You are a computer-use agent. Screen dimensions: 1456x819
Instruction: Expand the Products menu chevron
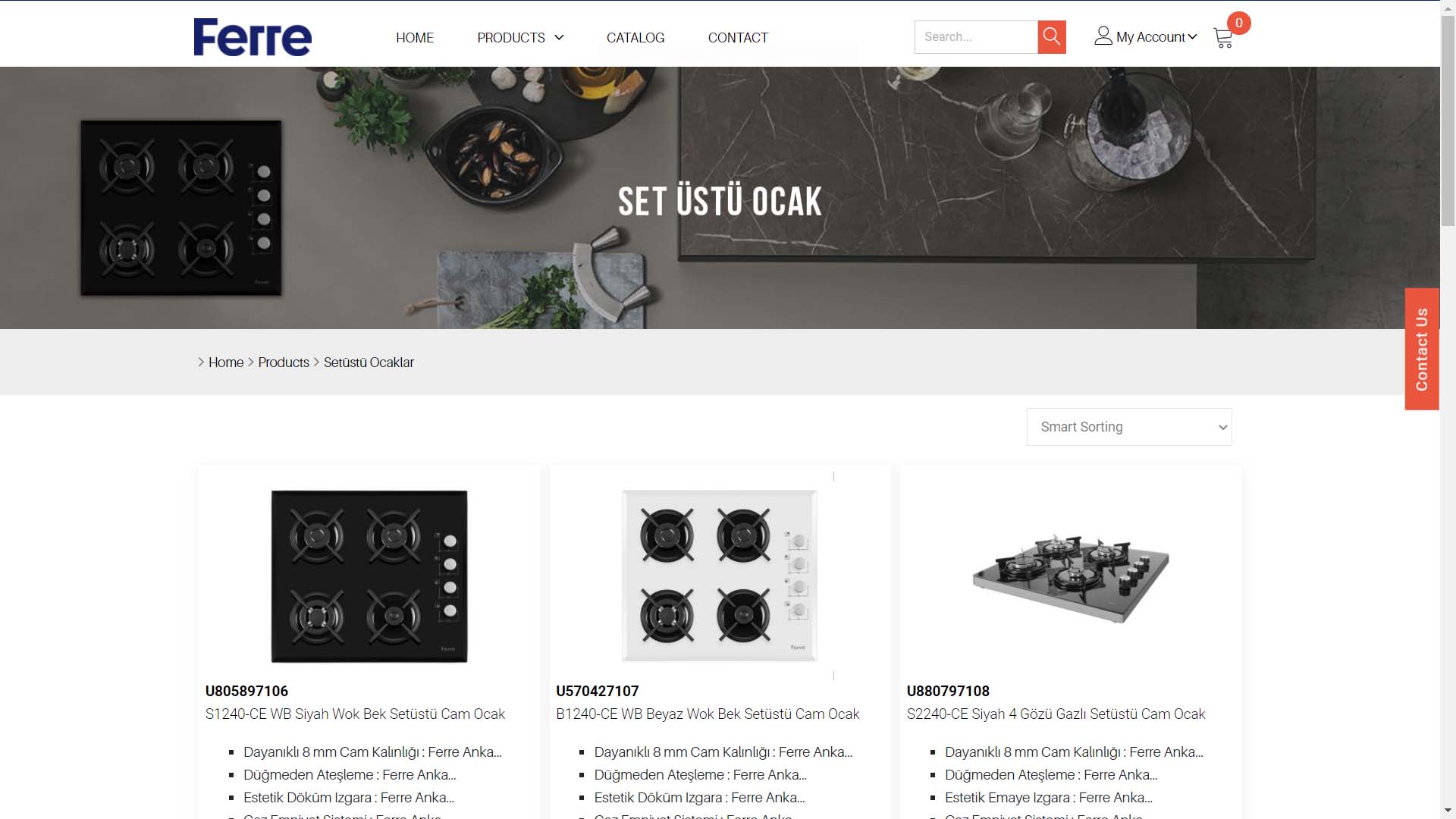(x=559, y=38)
